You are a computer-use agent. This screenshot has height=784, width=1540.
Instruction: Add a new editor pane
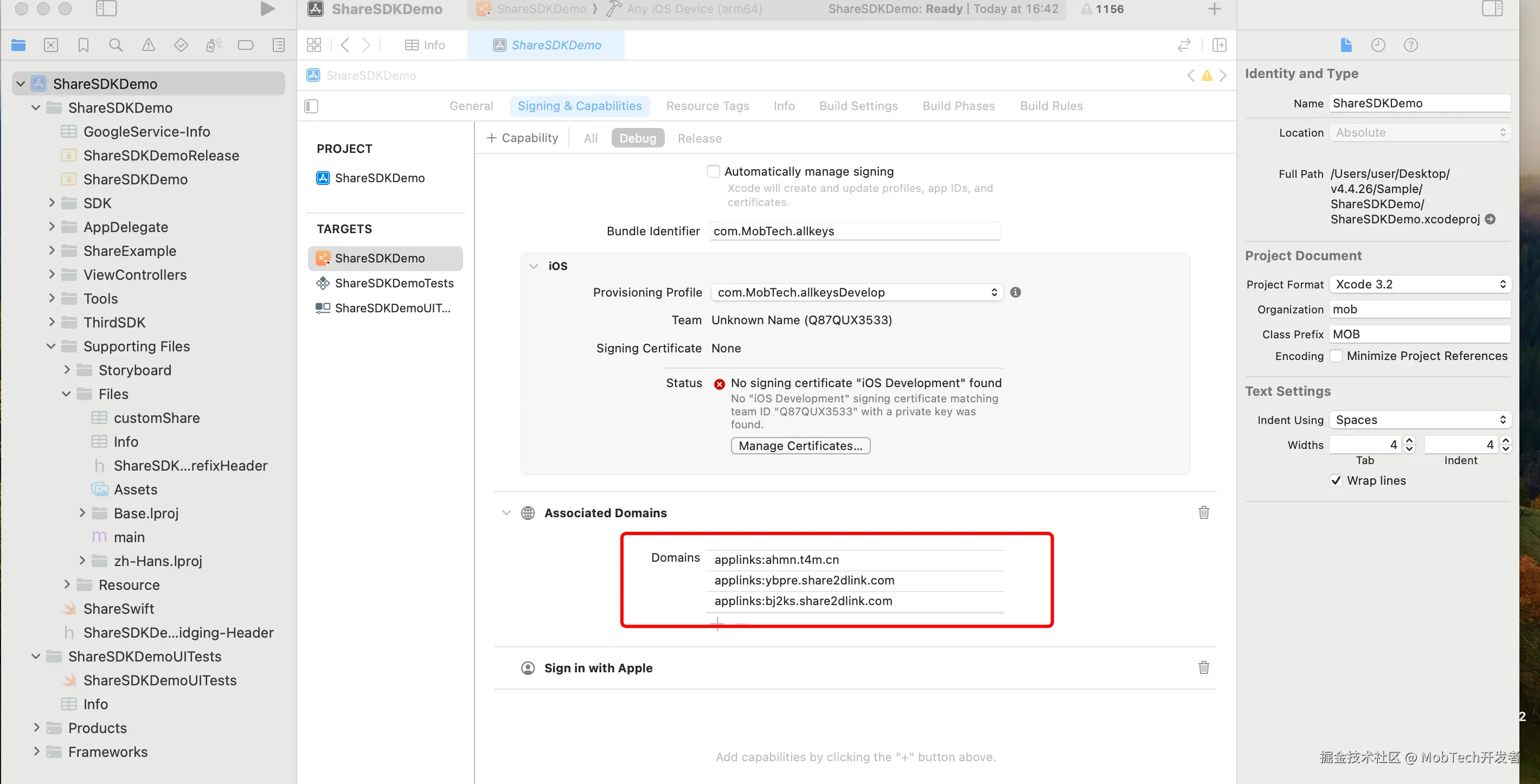click(x=1219, y=45)
